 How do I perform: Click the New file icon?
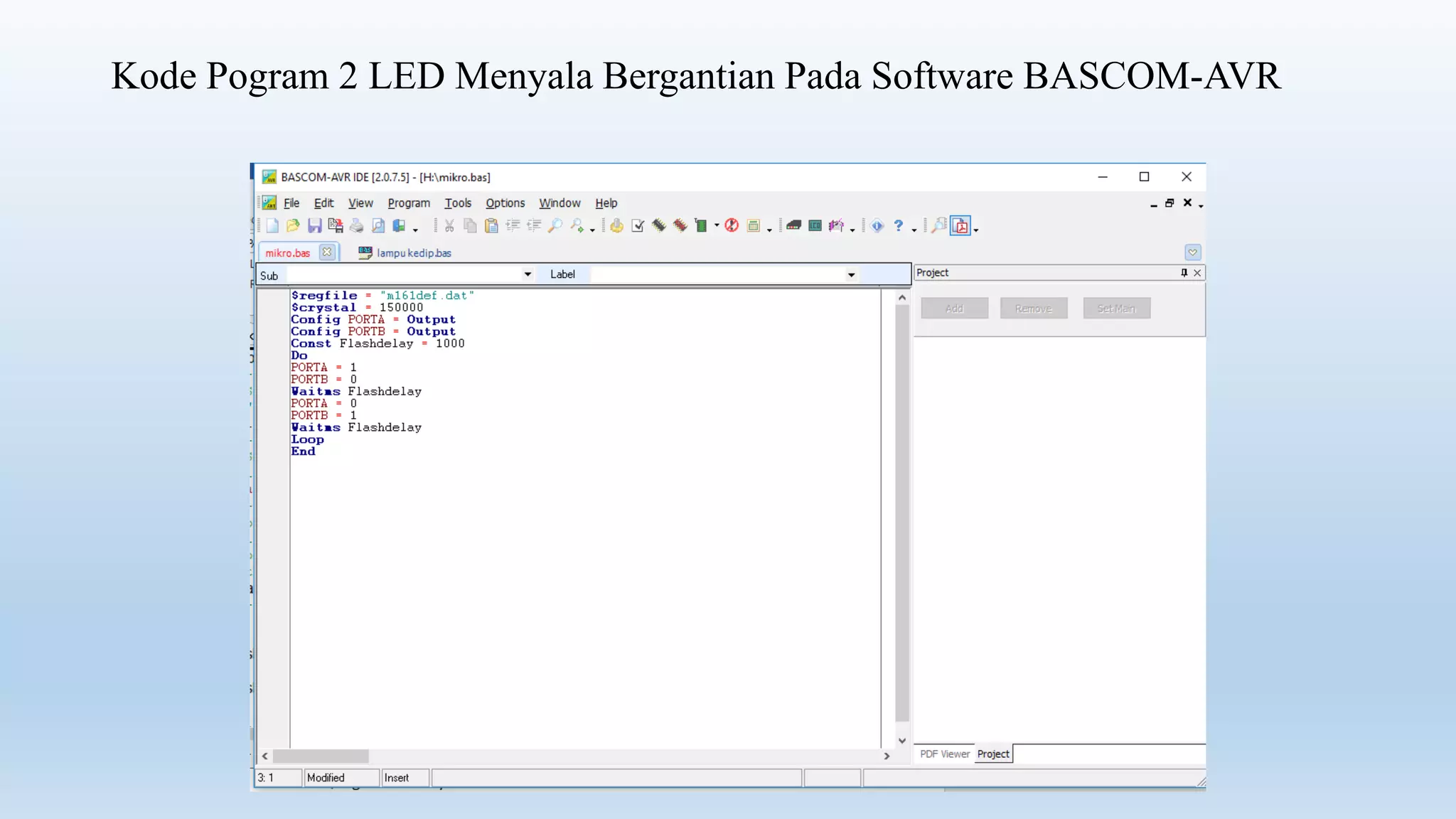pyautogui.click(x=272, y=226)
